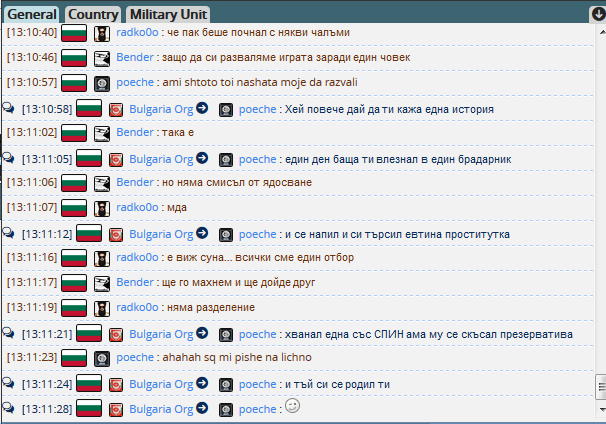Click the Bulgarian flag at 13:11:23

[74, 358]
